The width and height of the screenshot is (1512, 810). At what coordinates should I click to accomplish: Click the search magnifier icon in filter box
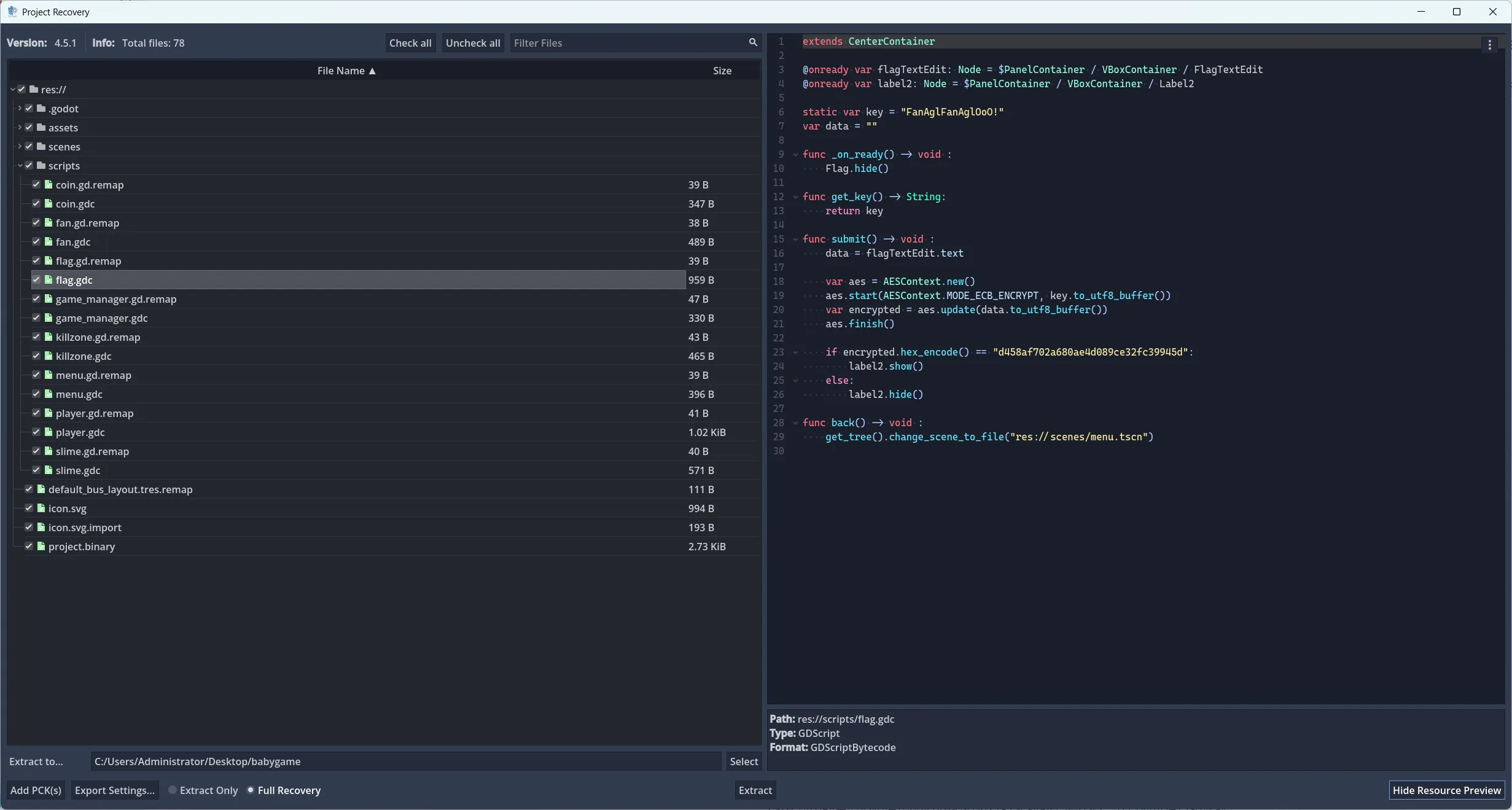(753, 42)
